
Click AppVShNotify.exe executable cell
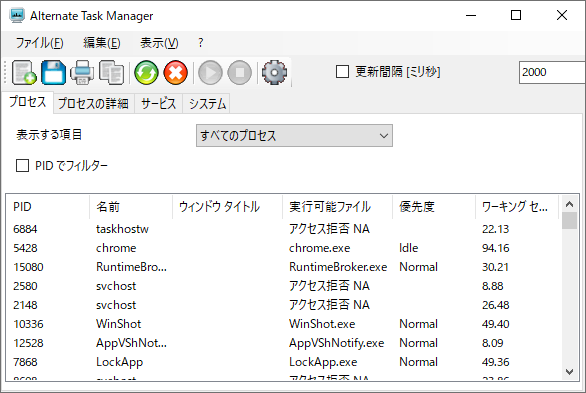[336, 343]
